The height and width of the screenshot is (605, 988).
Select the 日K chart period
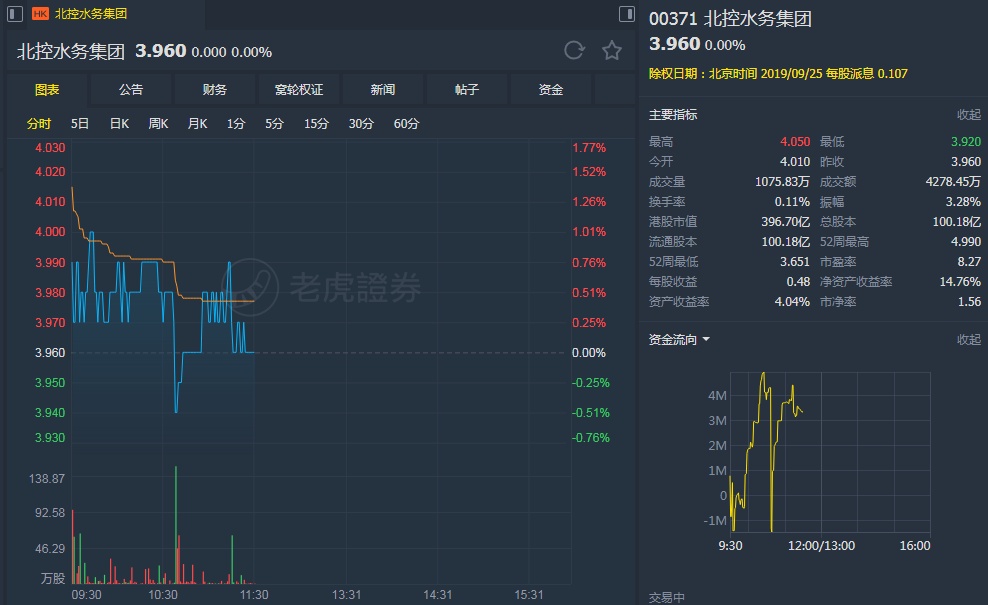click(119, 124)
